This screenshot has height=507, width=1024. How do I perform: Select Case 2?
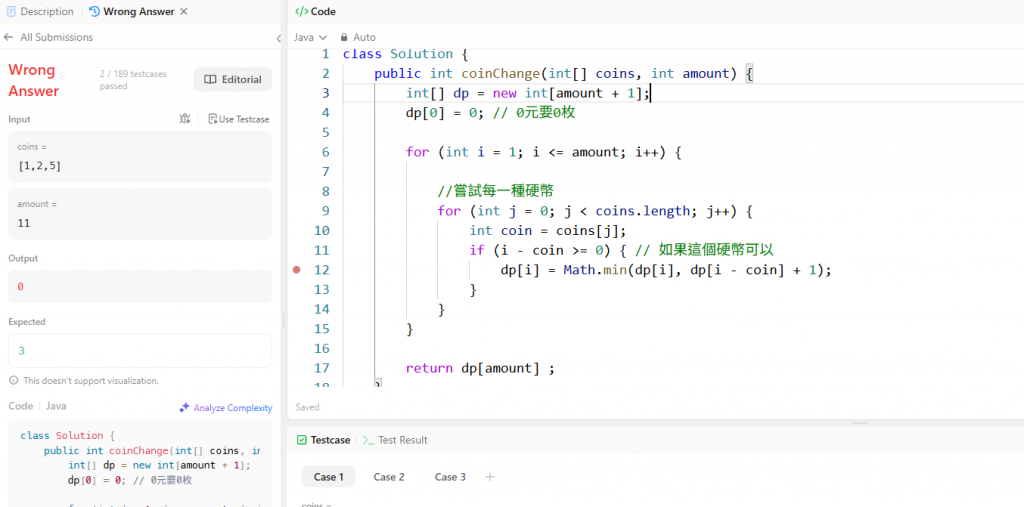[389, 477]
